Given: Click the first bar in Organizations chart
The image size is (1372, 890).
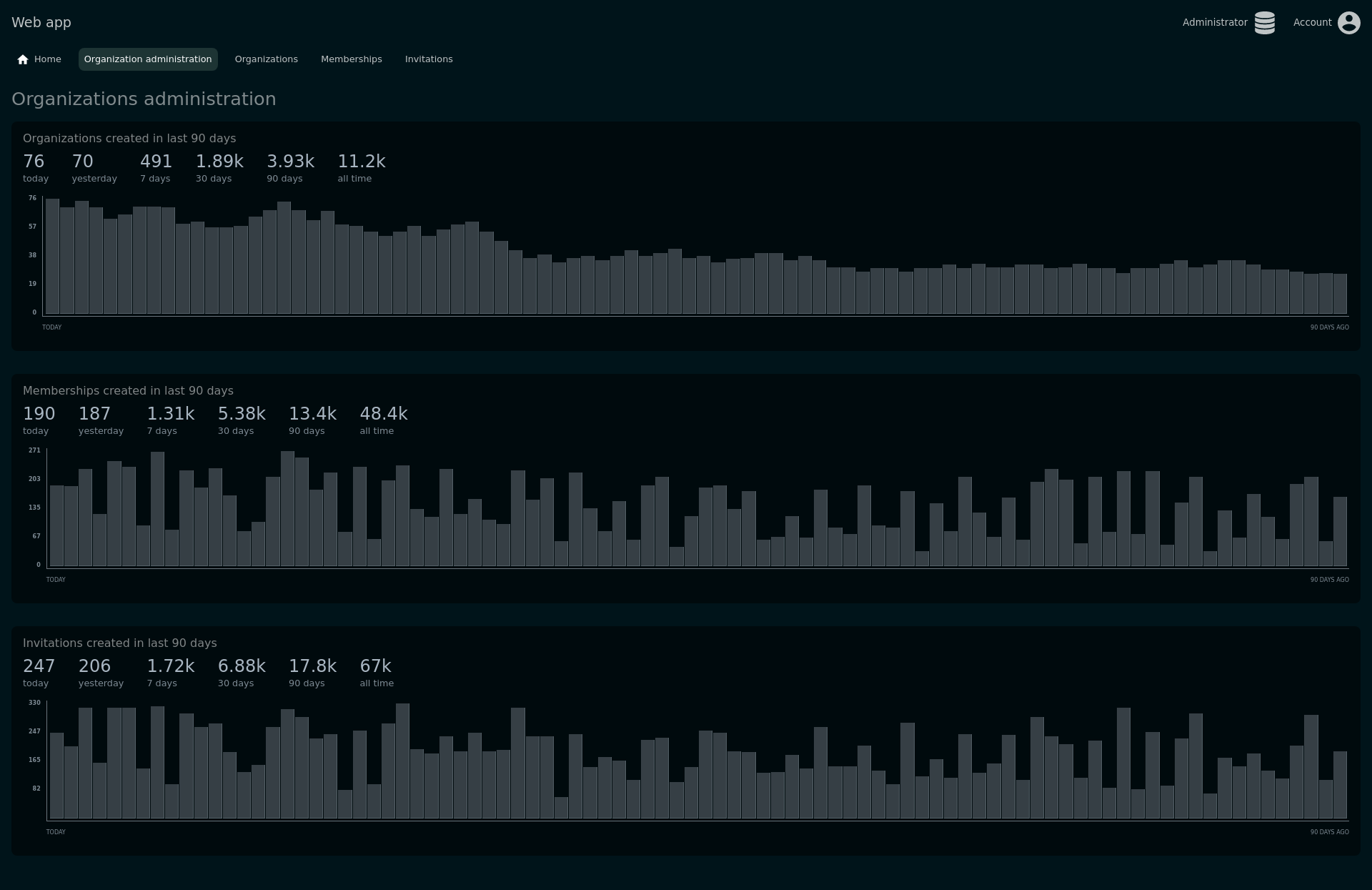Looking at the screenshot, I should [52, 256].
